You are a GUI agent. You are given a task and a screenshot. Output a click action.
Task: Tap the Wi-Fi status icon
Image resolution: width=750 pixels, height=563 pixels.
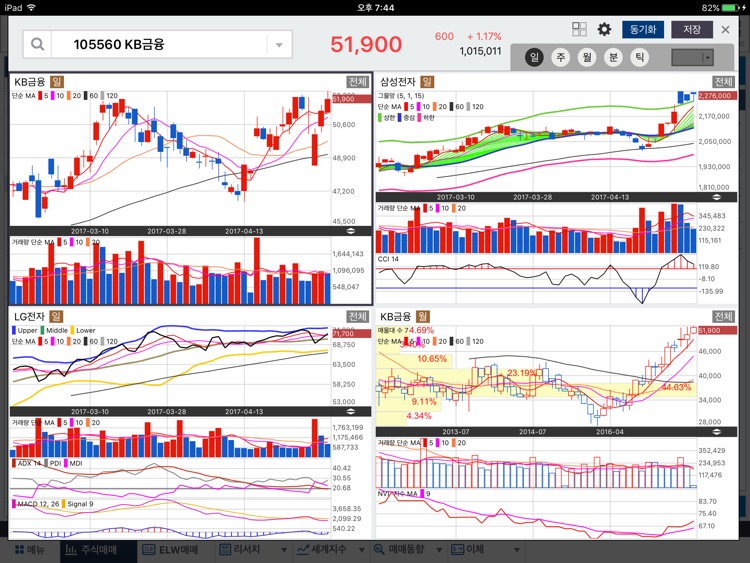point(32,8)
